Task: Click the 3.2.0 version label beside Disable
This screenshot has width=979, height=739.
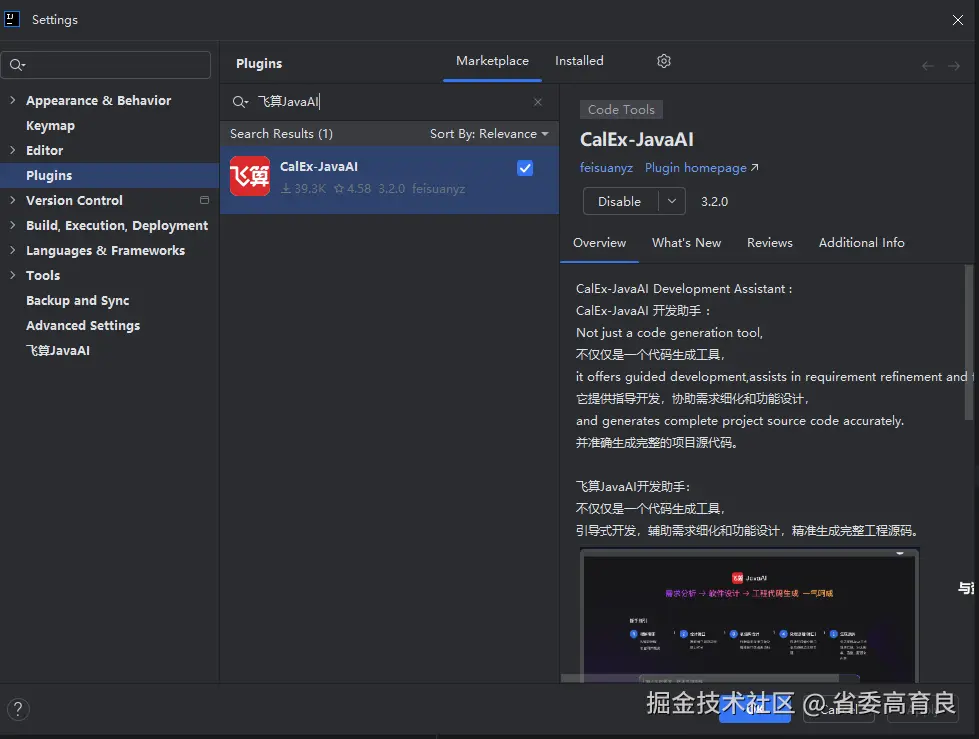Action: pos(714,202)
